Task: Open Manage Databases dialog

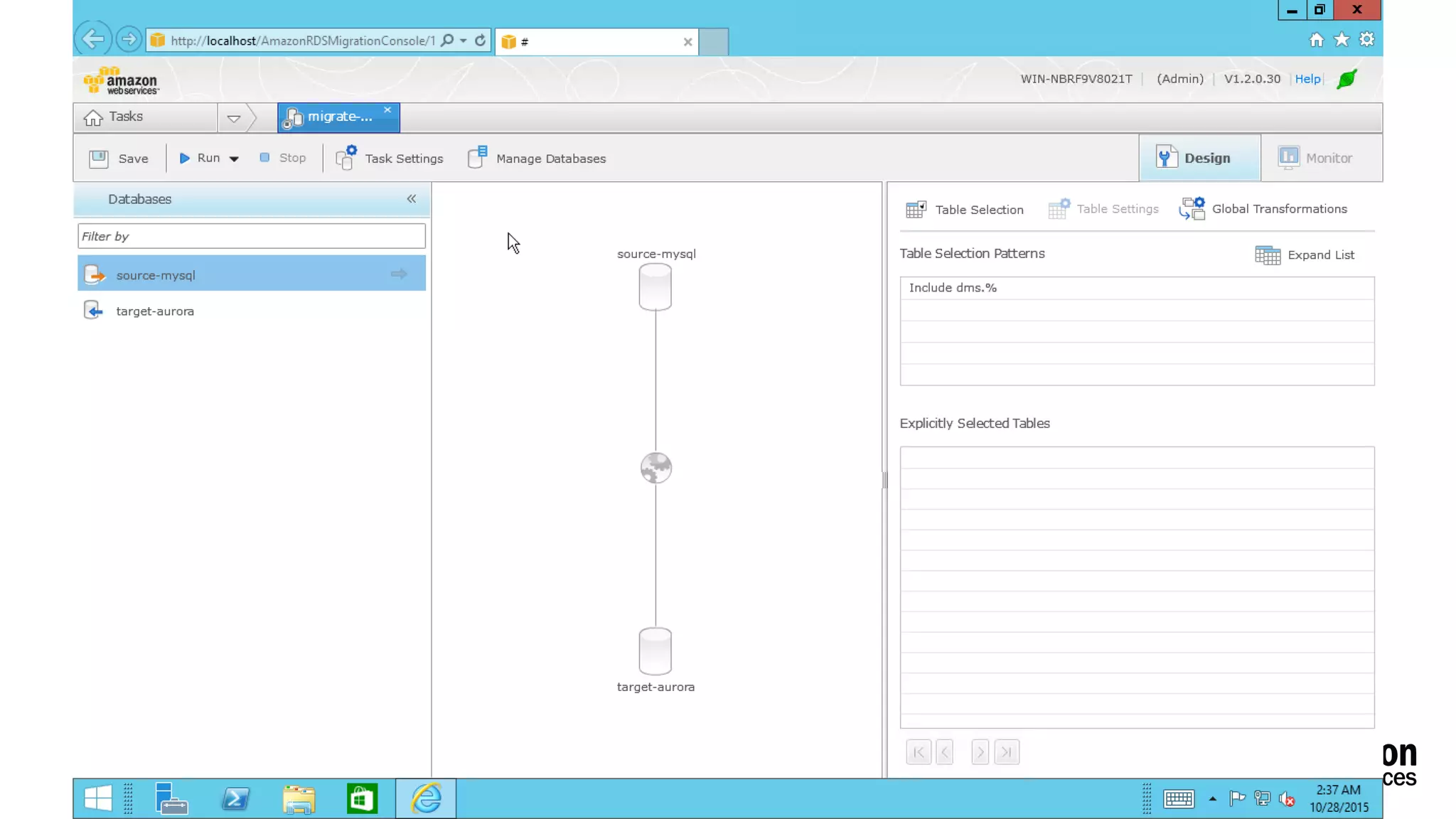Action: click(x=537, y=158)
